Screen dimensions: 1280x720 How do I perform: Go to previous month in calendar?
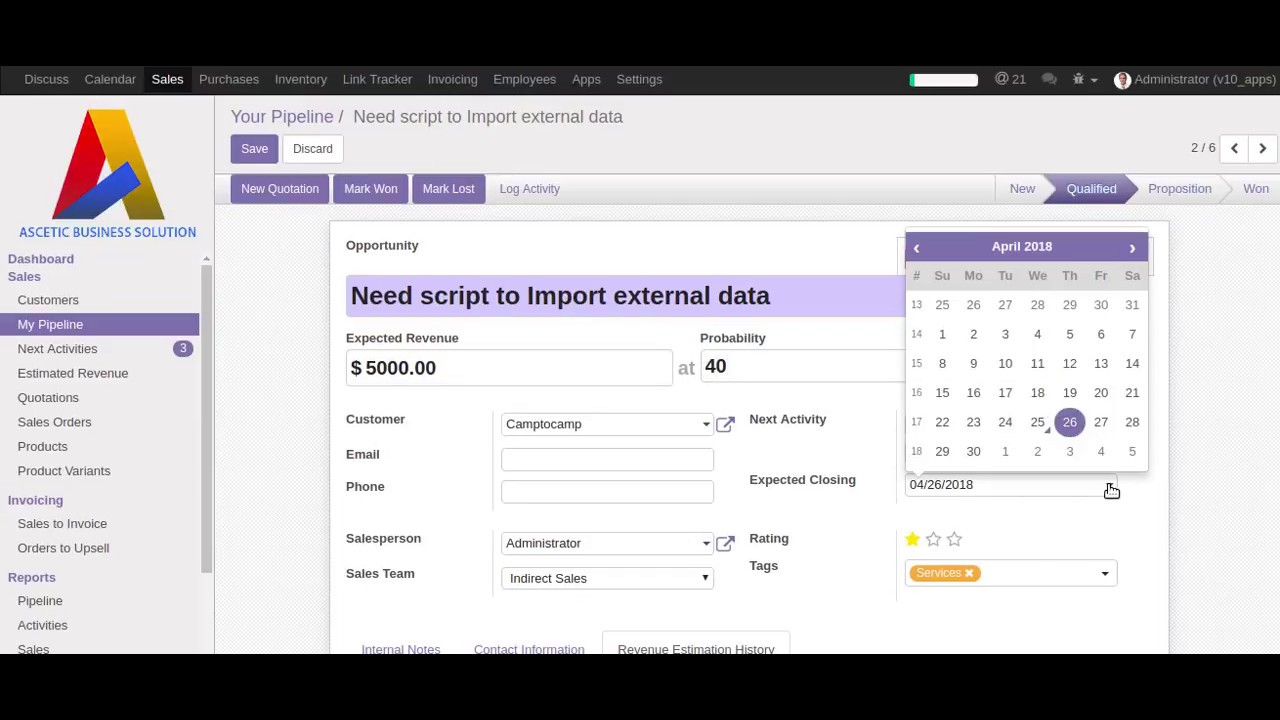click(x=916, y=247)
